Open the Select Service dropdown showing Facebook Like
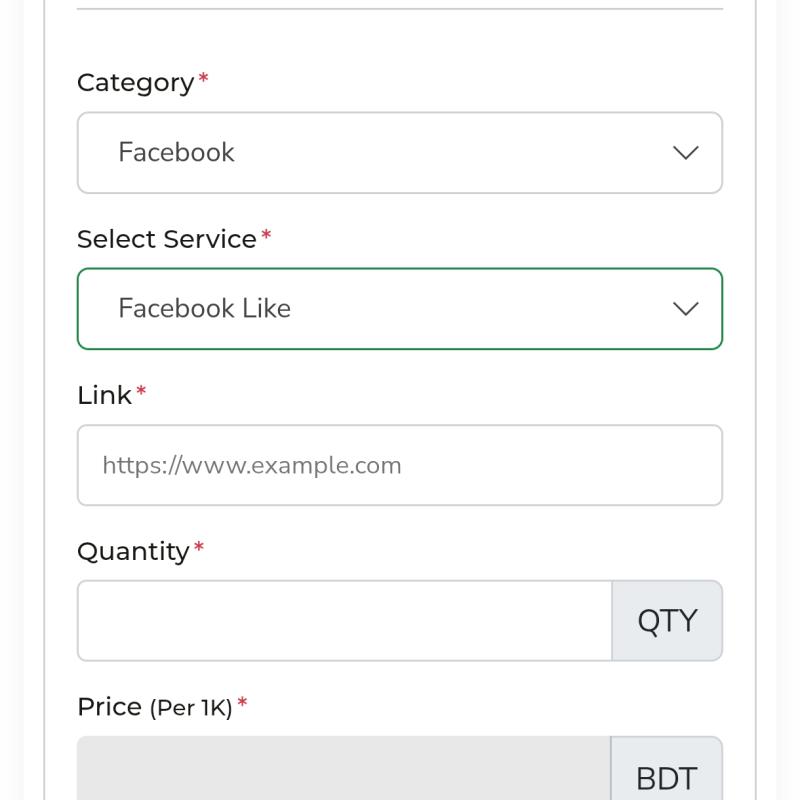 (399, 309)
